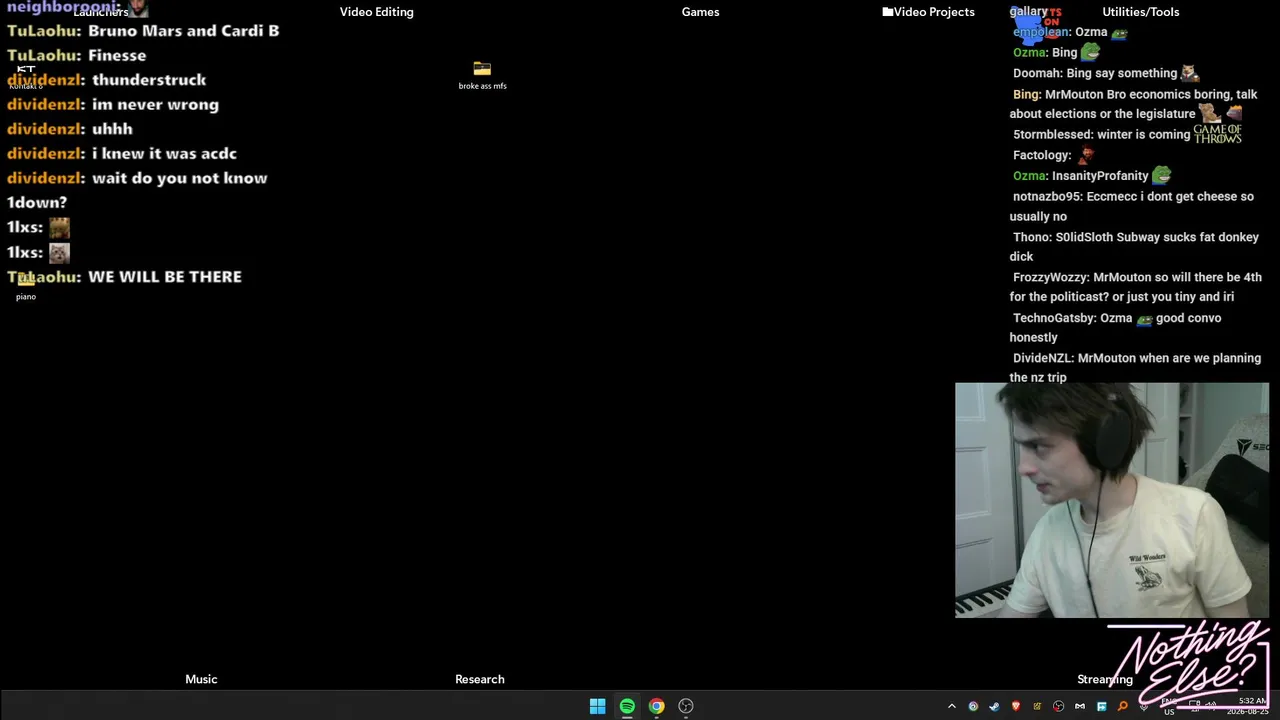Click TechnoGatsby's 'good convo honestly' message
Image resolution: width=1280 pixels, height=720 pixels.
coord(1116,327)
